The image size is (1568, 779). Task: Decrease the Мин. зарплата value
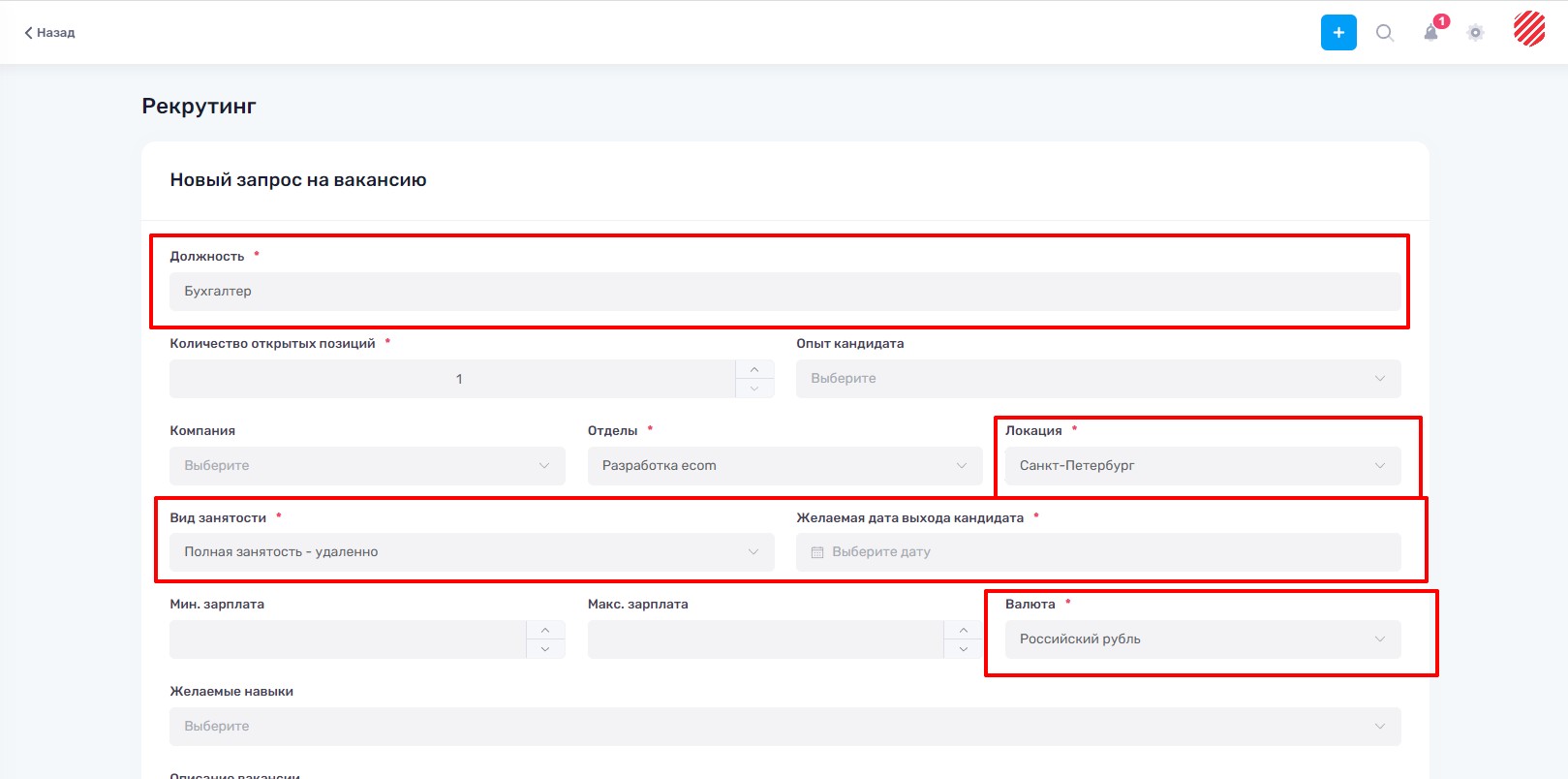click(x=545, y=649)
